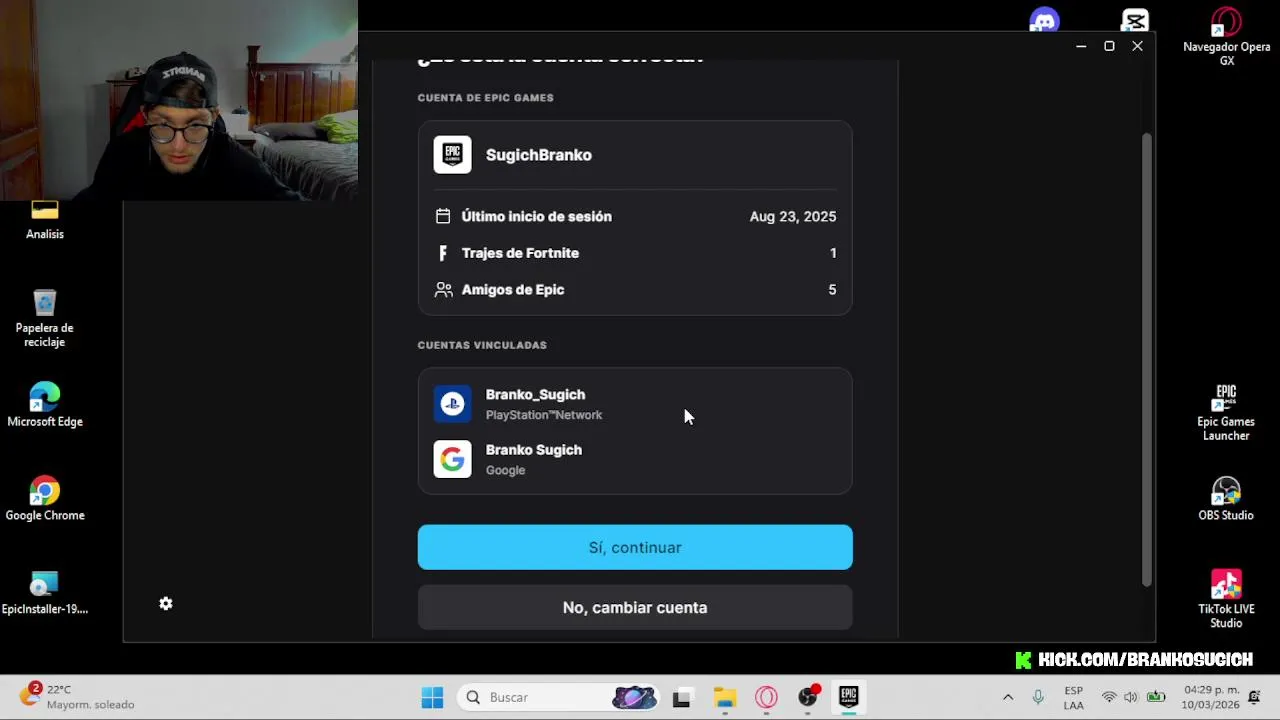Select TikTok LIVE Studio desktop shortcut
The width and height of the screenshot is (1280, 720).
pos(1226,599)
